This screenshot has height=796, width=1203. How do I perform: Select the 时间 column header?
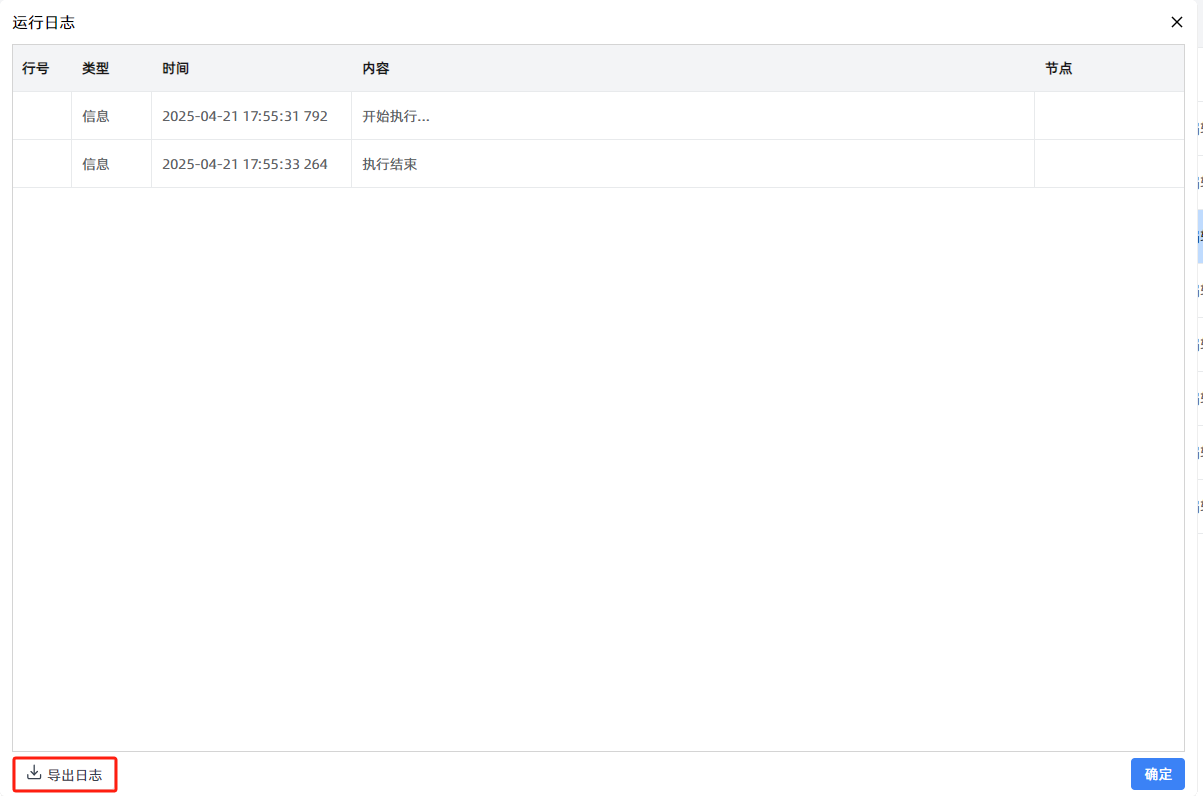(175, 67)
